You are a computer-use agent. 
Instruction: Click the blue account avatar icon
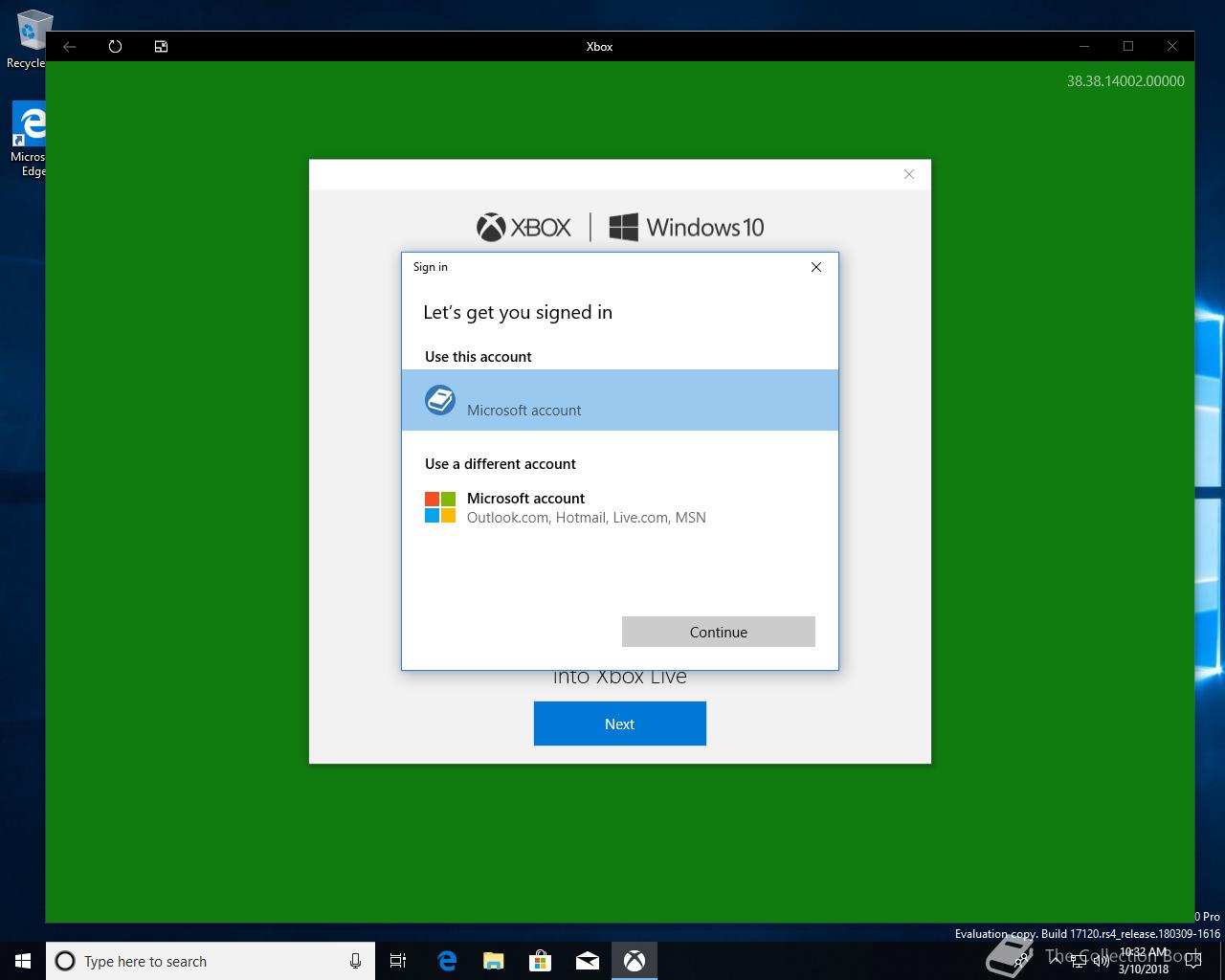[x=440, y=400]
